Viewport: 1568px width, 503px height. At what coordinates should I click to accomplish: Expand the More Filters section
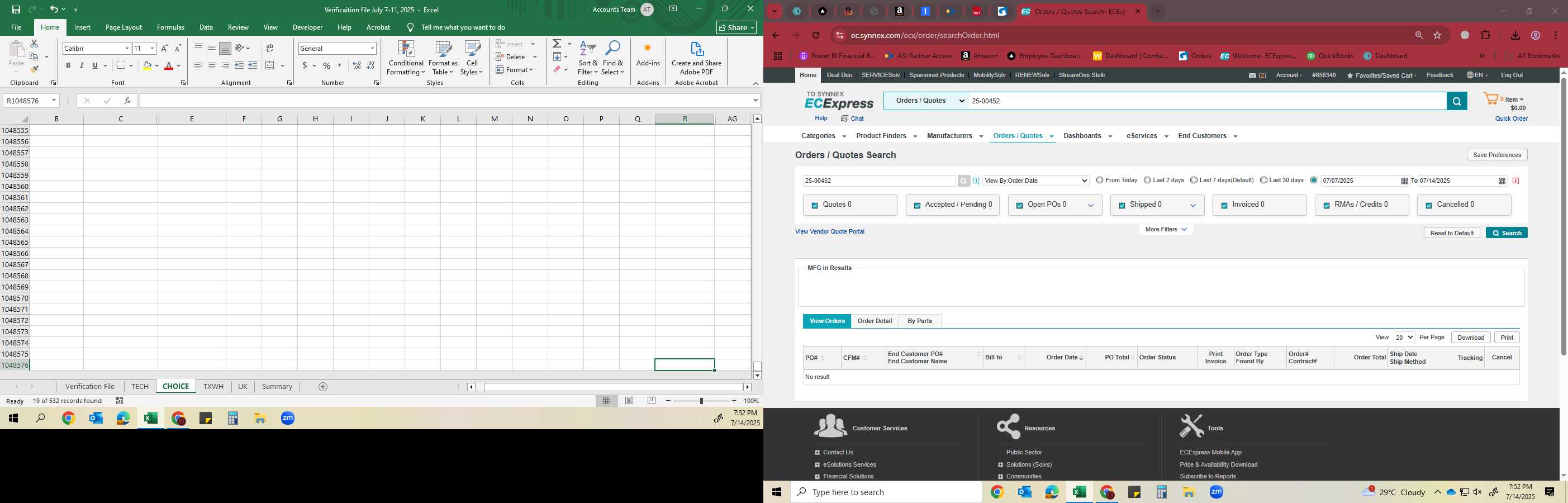(1166, 230)
